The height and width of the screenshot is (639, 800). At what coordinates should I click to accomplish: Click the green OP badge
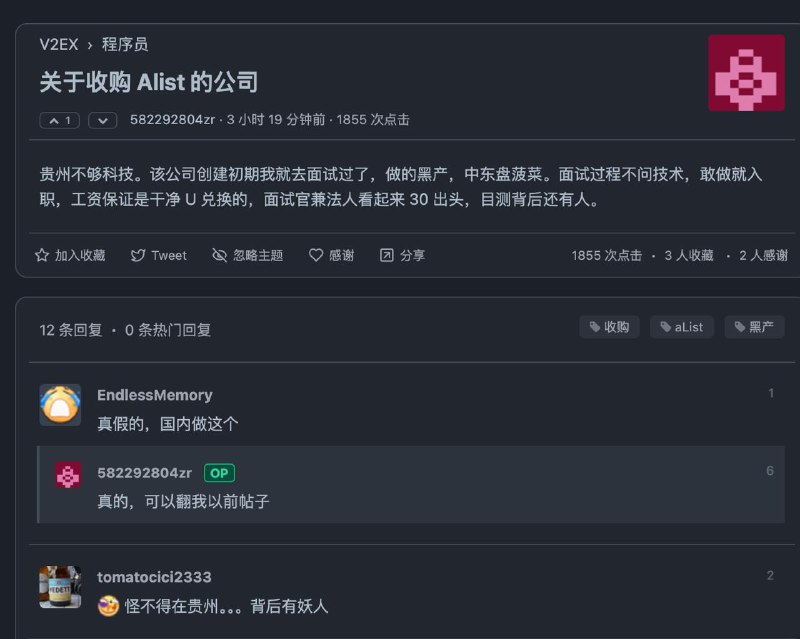click(219, 473)
